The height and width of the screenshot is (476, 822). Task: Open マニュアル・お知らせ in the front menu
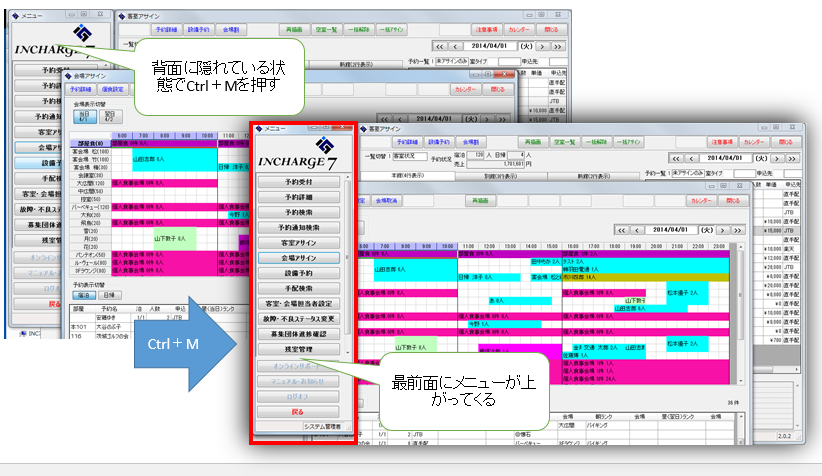[x=298, y=382]
